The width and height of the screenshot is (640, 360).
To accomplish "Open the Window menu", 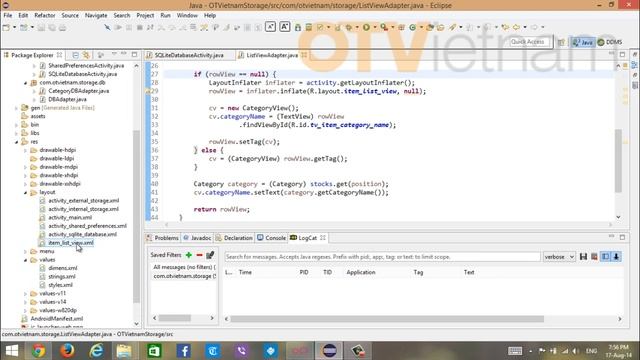I will pos(187,16).
